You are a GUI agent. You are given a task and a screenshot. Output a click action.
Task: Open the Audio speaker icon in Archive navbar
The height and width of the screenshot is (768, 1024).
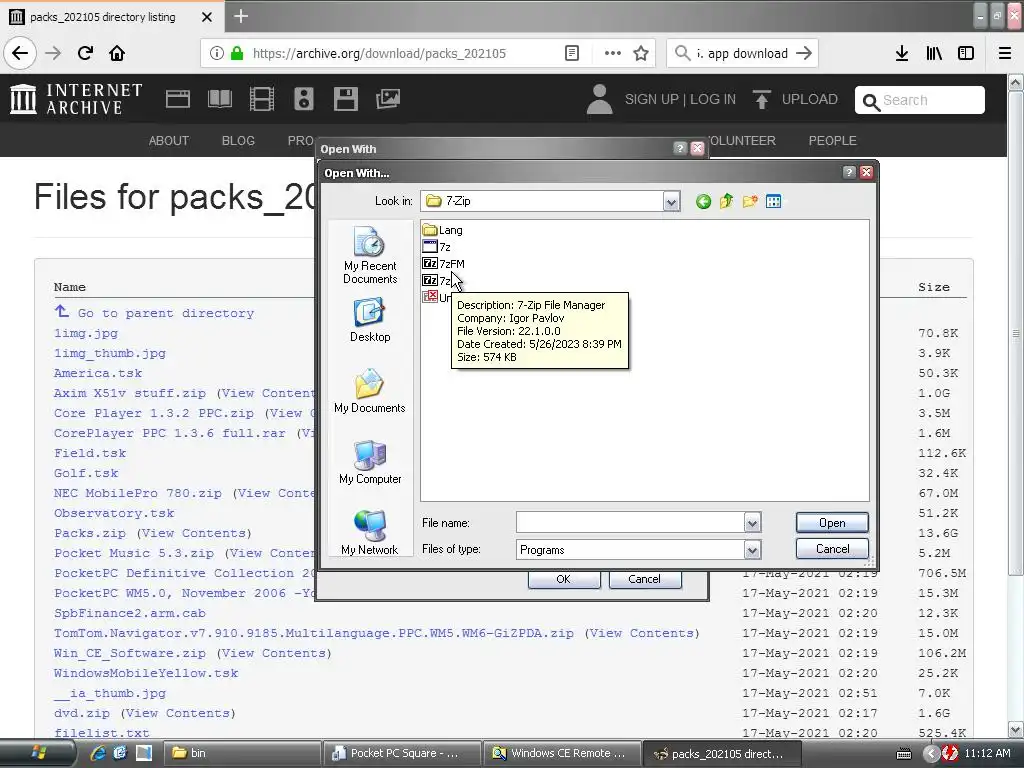tap(304, 99)
